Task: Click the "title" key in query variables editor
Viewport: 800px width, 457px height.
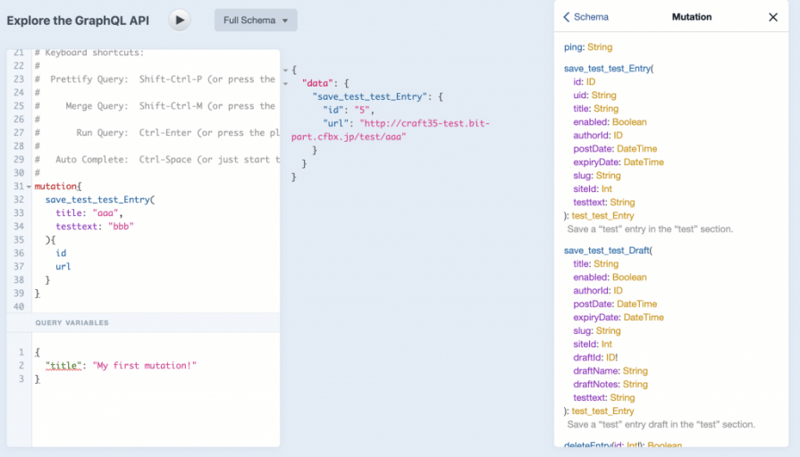Action: coord(65,366)
